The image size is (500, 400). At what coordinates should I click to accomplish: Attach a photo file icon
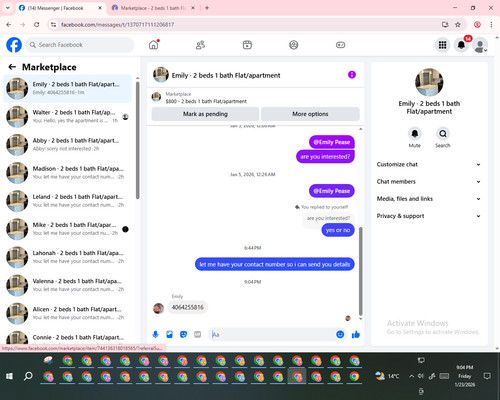(x=169, y=334)
